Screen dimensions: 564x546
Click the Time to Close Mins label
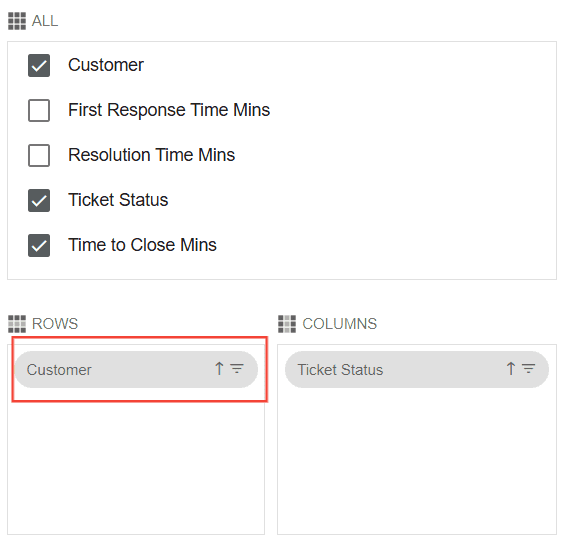point(142,245)
